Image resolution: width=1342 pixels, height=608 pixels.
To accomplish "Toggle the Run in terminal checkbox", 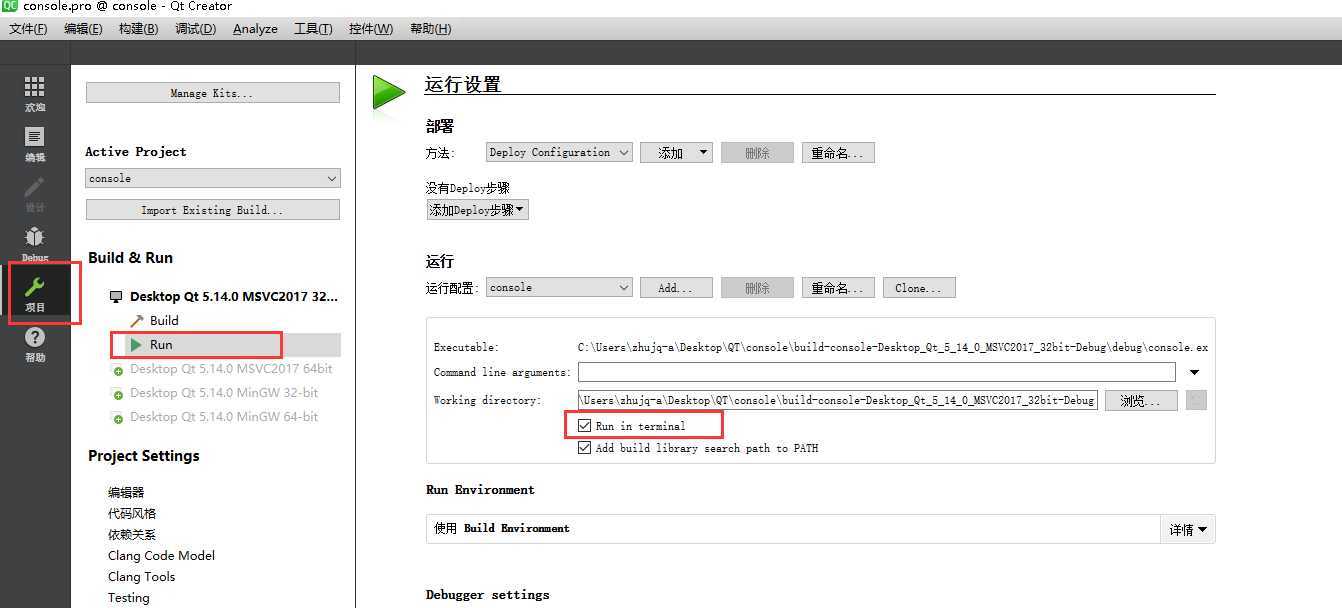I will [x=585, y=426].
